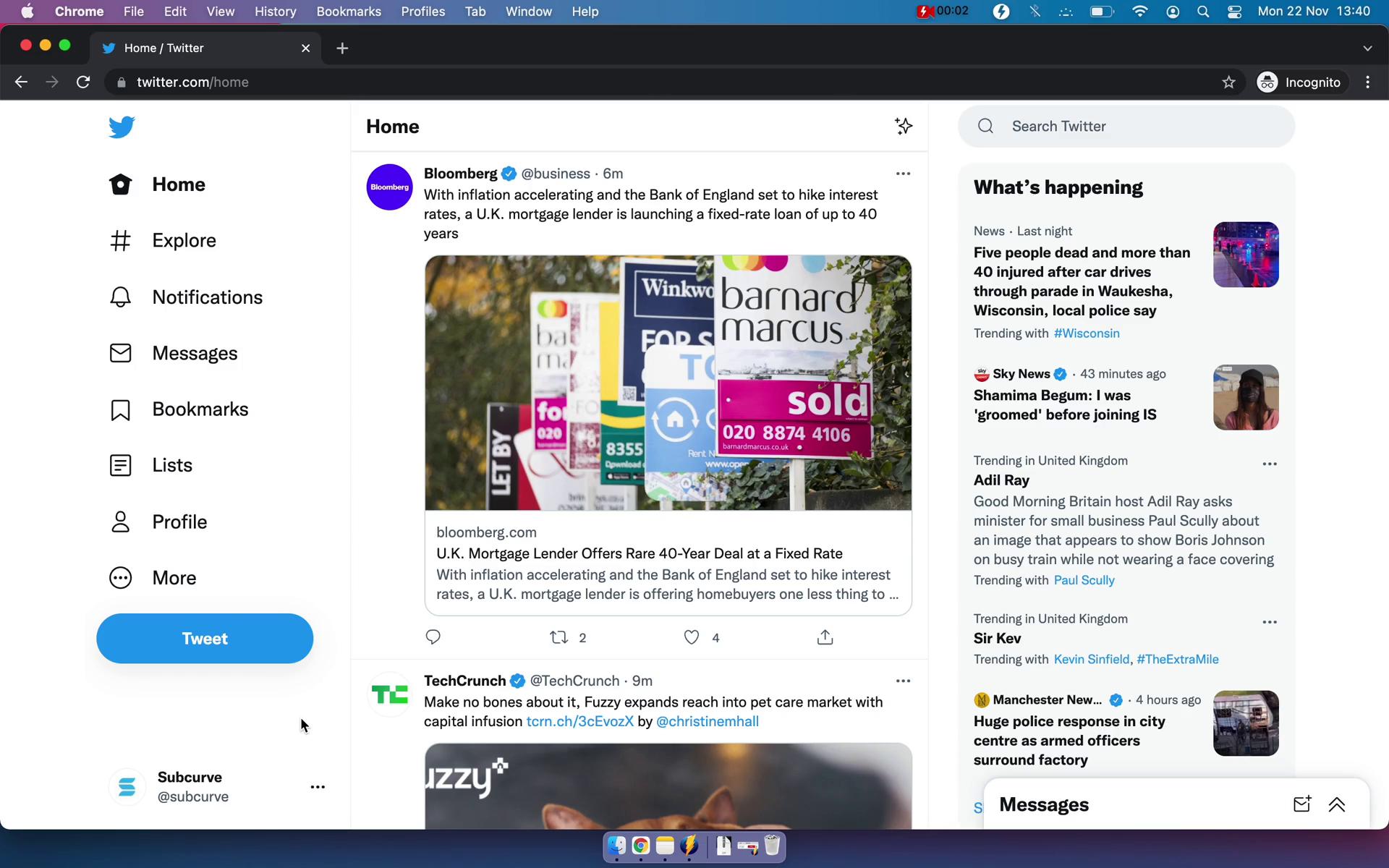Open the Edit menu

[x=175, y=12]
